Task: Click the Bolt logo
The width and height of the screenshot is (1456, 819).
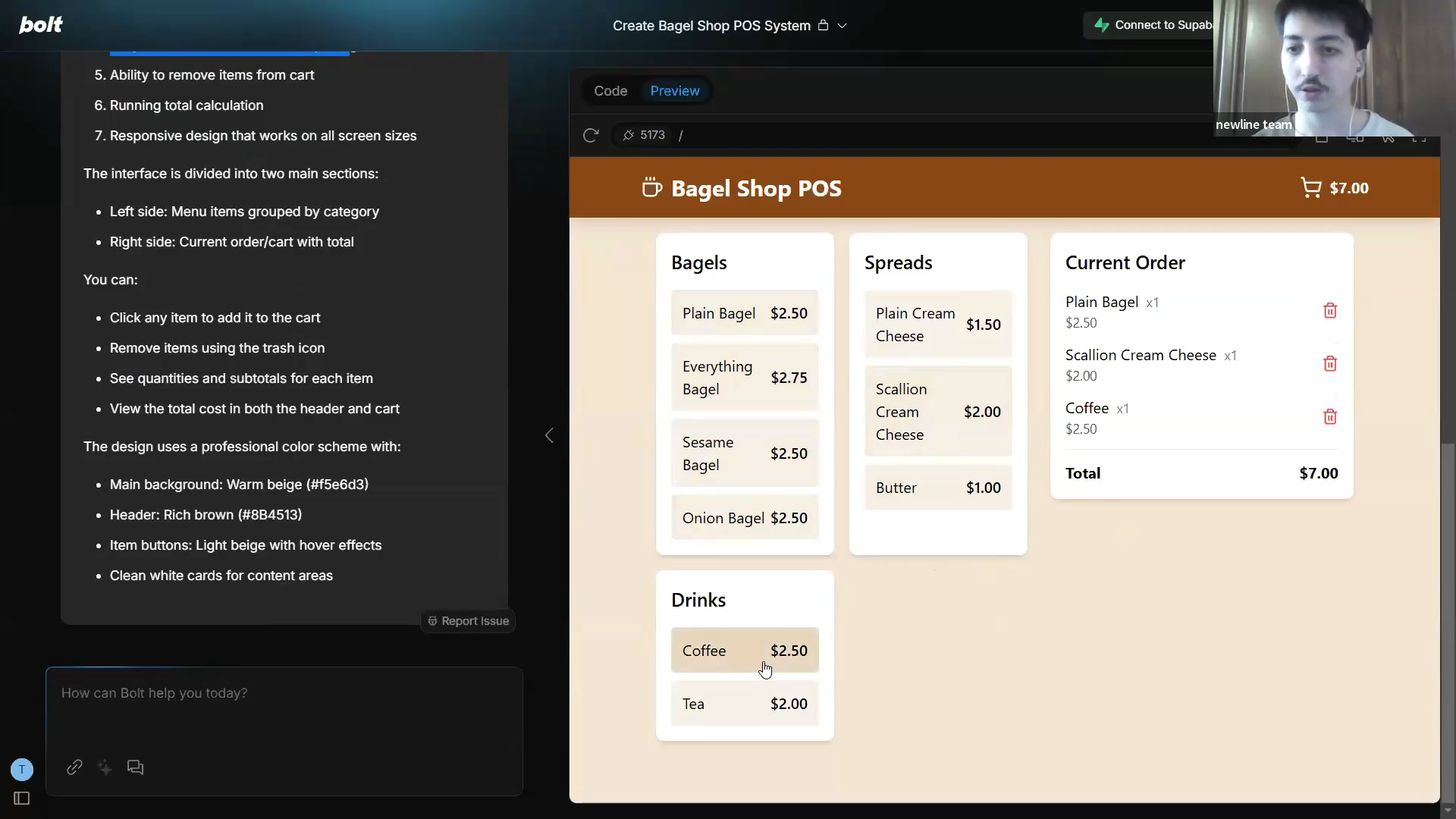Action: [x=41, y=25]
